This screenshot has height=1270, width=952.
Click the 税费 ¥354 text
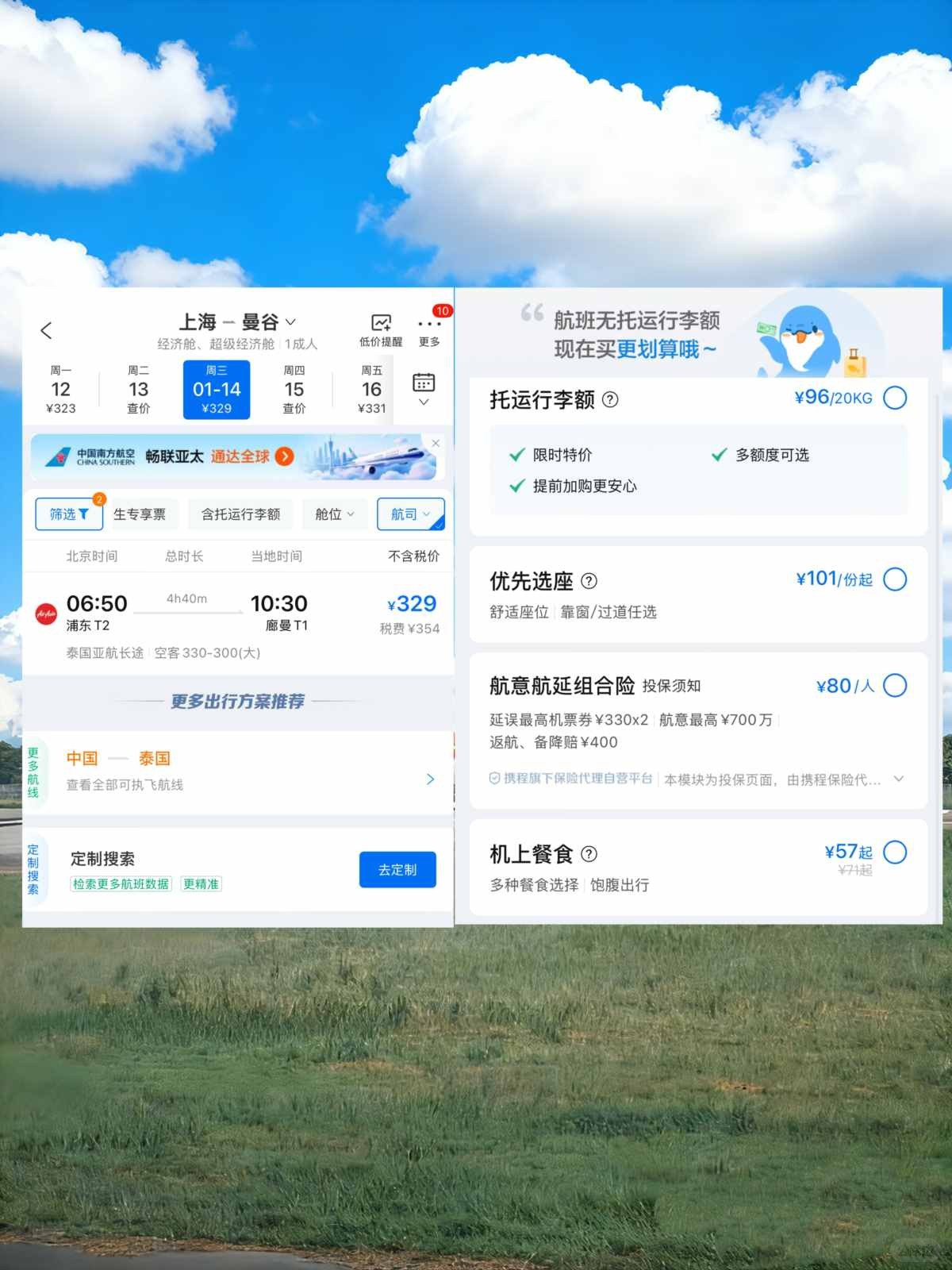(409, 629)
